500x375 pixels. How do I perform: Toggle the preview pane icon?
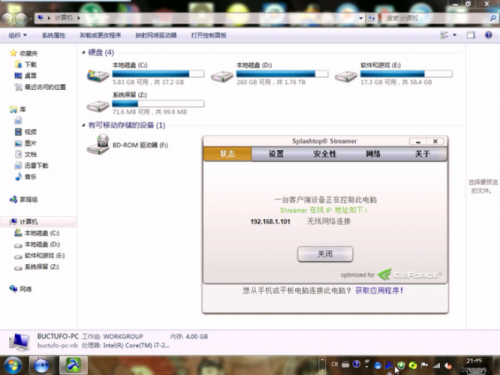[471, 35]
